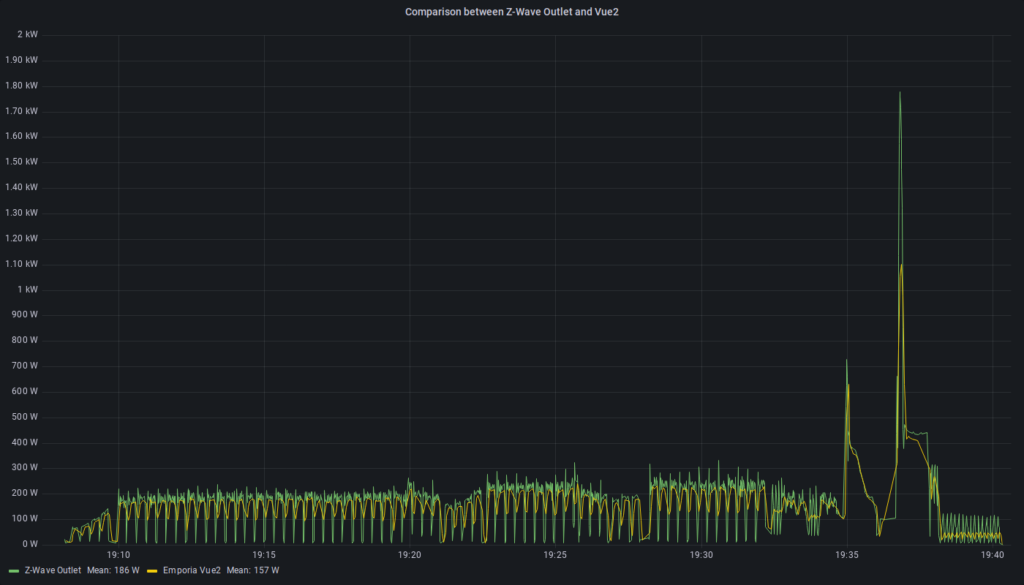
Task: Click the 19:10 time axis label
Action: point(118,555)
